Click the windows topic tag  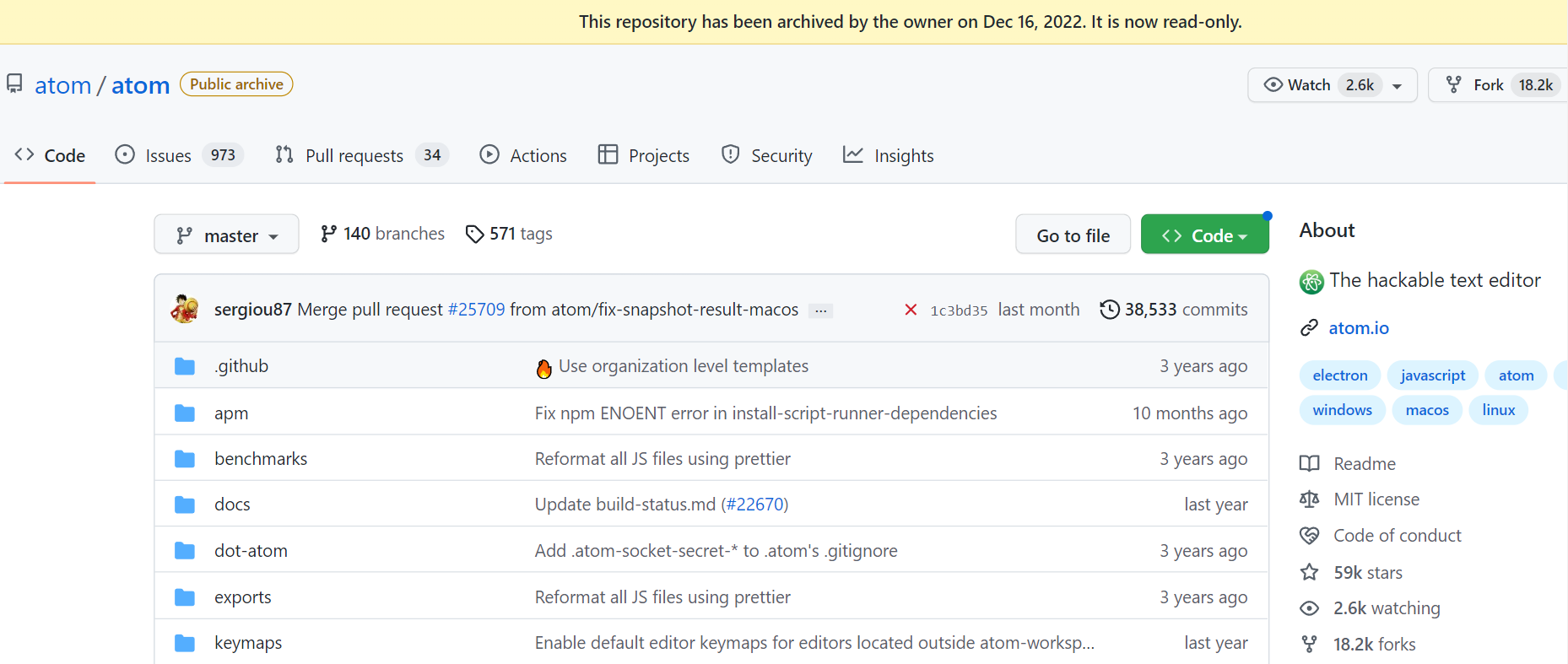pyautogui.click(x=1342, y=410)
